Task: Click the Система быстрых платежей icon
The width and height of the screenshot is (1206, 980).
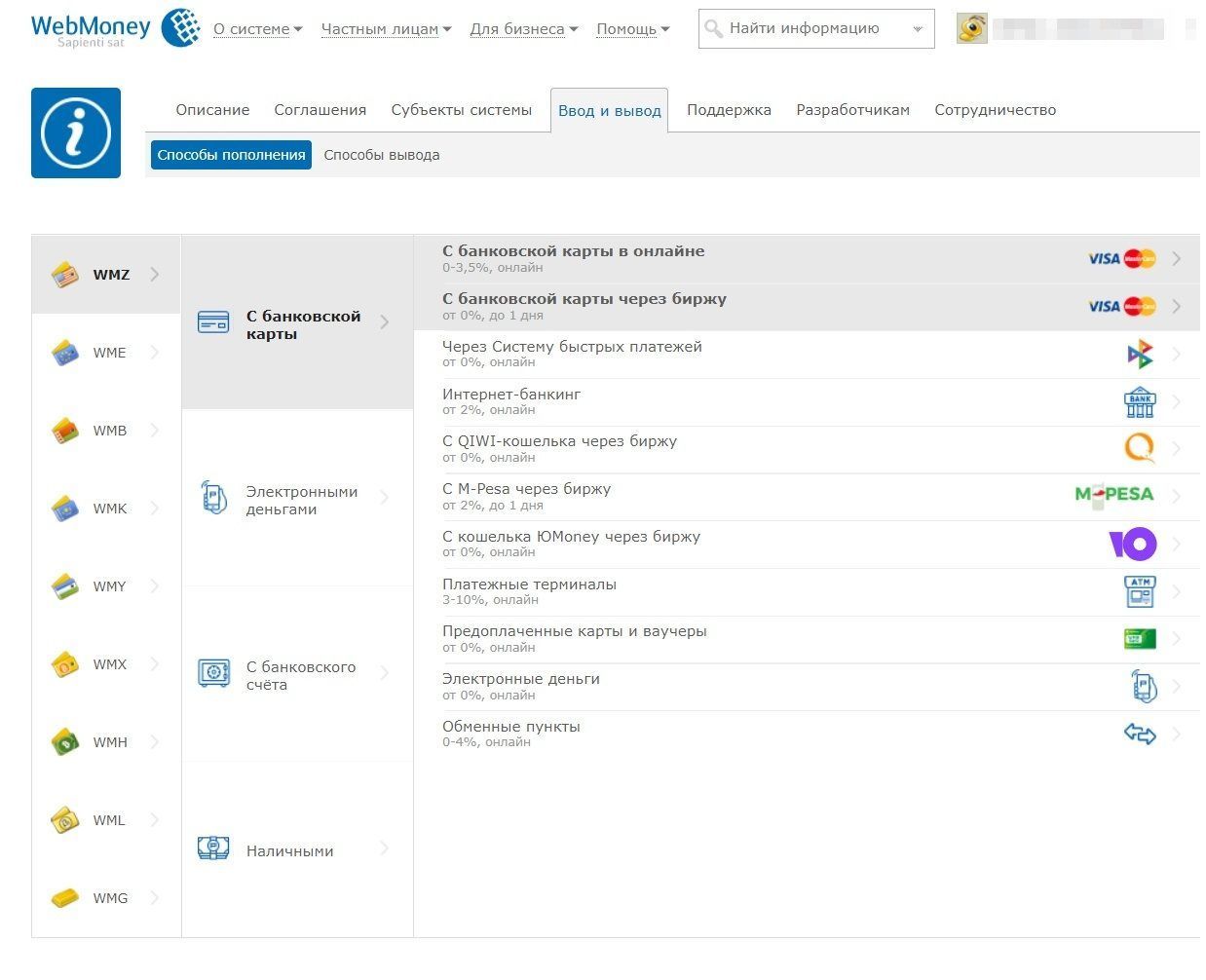Action: click(1139, 354)
